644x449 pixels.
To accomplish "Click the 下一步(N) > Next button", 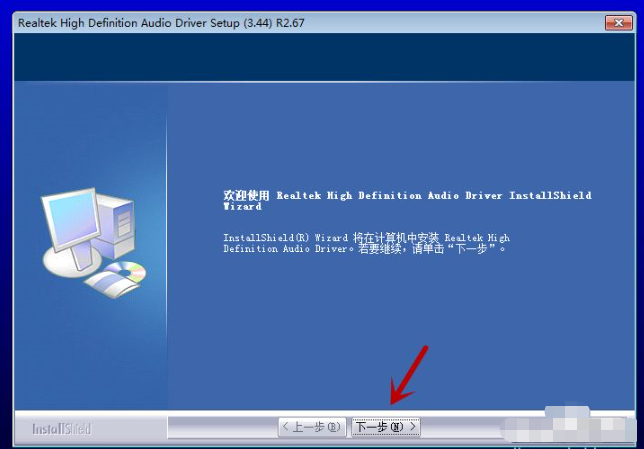I will click(x=385, y=427).
